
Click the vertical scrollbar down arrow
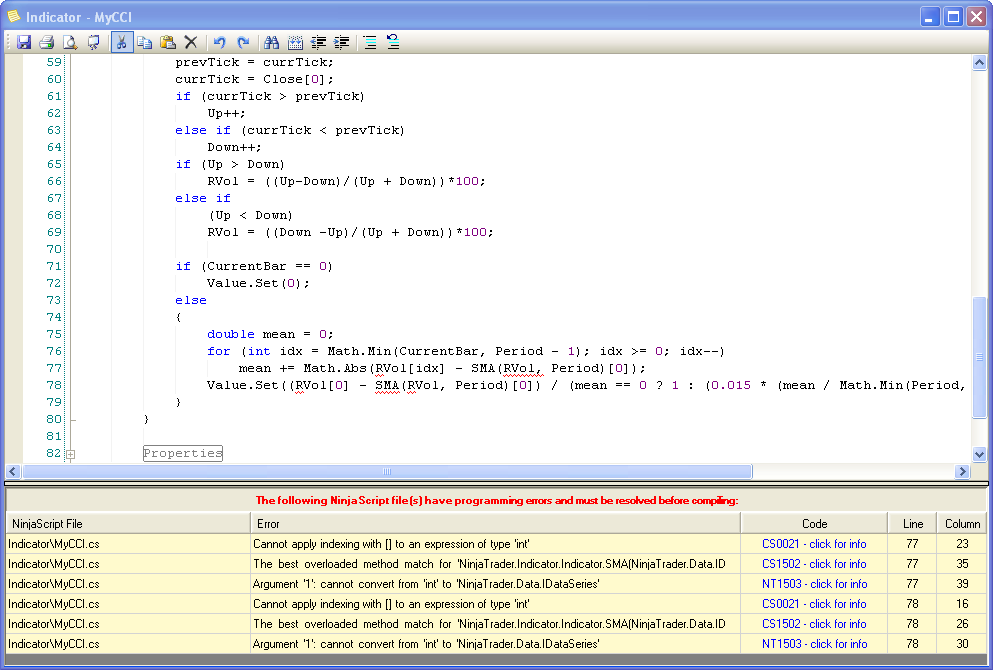(x=979, y=454)
